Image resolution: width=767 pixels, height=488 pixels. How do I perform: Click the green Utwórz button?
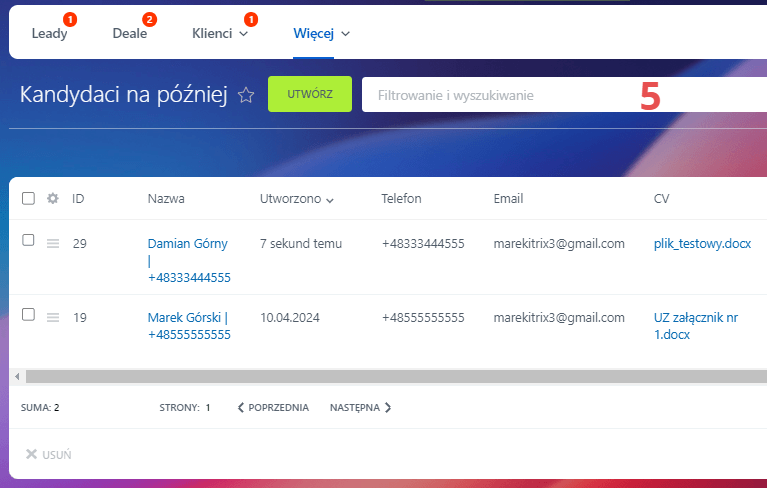coord(310,94)
